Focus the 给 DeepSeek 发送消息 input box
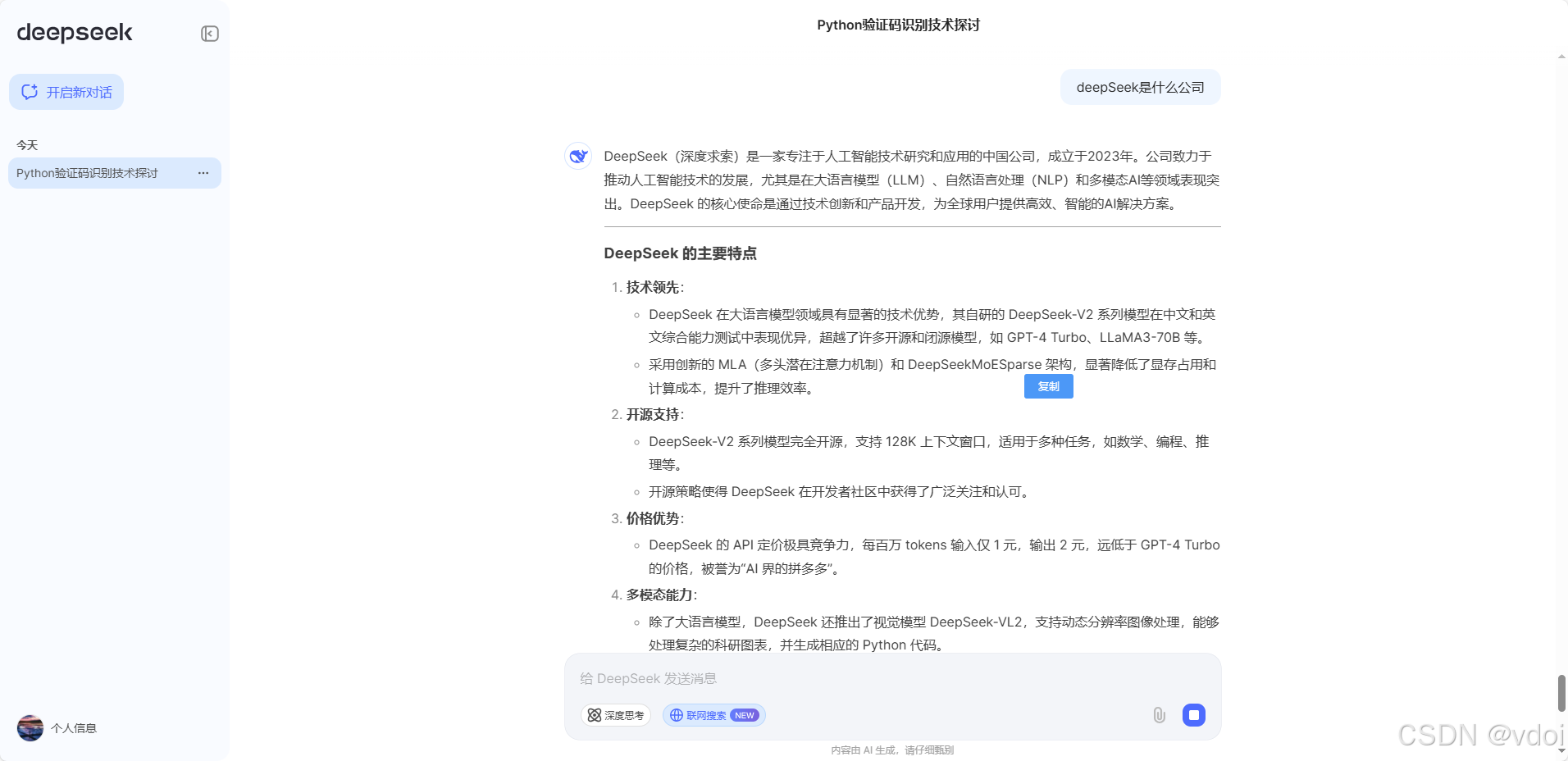The width and height of the screenshot is (1568, 761). coord(892,678)
